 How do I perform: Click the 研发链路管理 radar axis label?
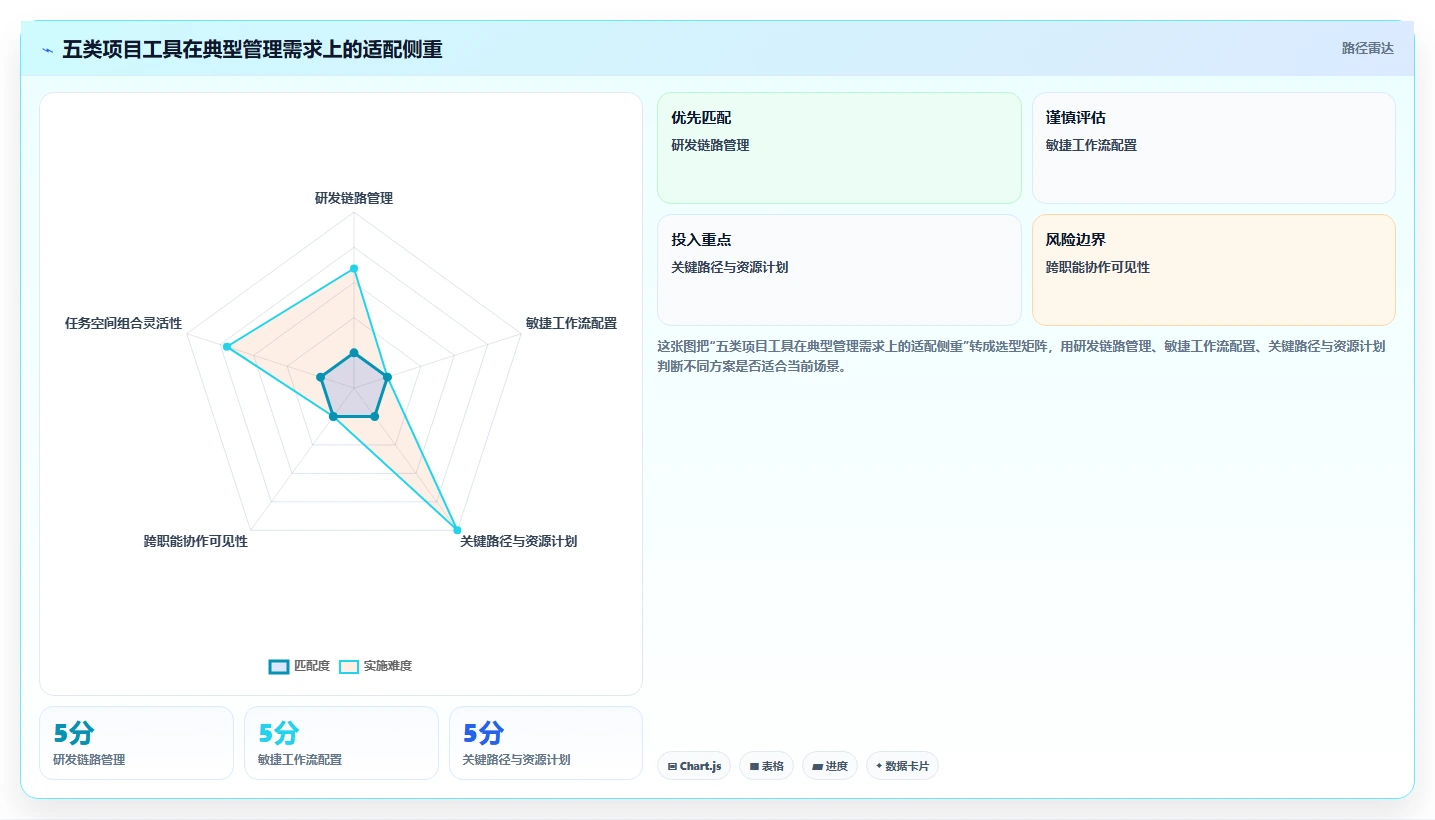(x=354, y=198)
